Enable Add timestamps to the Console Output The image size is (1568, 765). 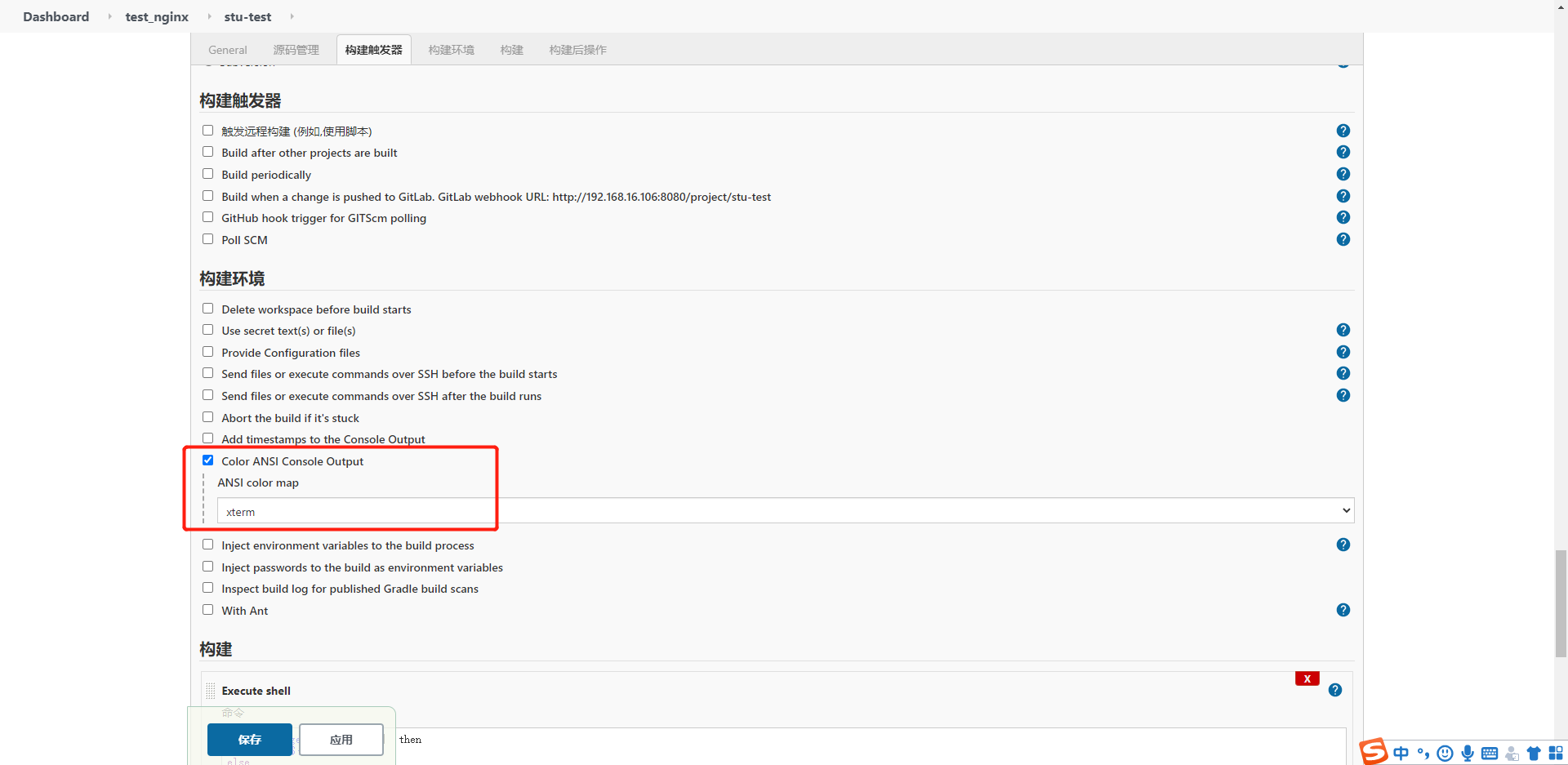[208, 438]
